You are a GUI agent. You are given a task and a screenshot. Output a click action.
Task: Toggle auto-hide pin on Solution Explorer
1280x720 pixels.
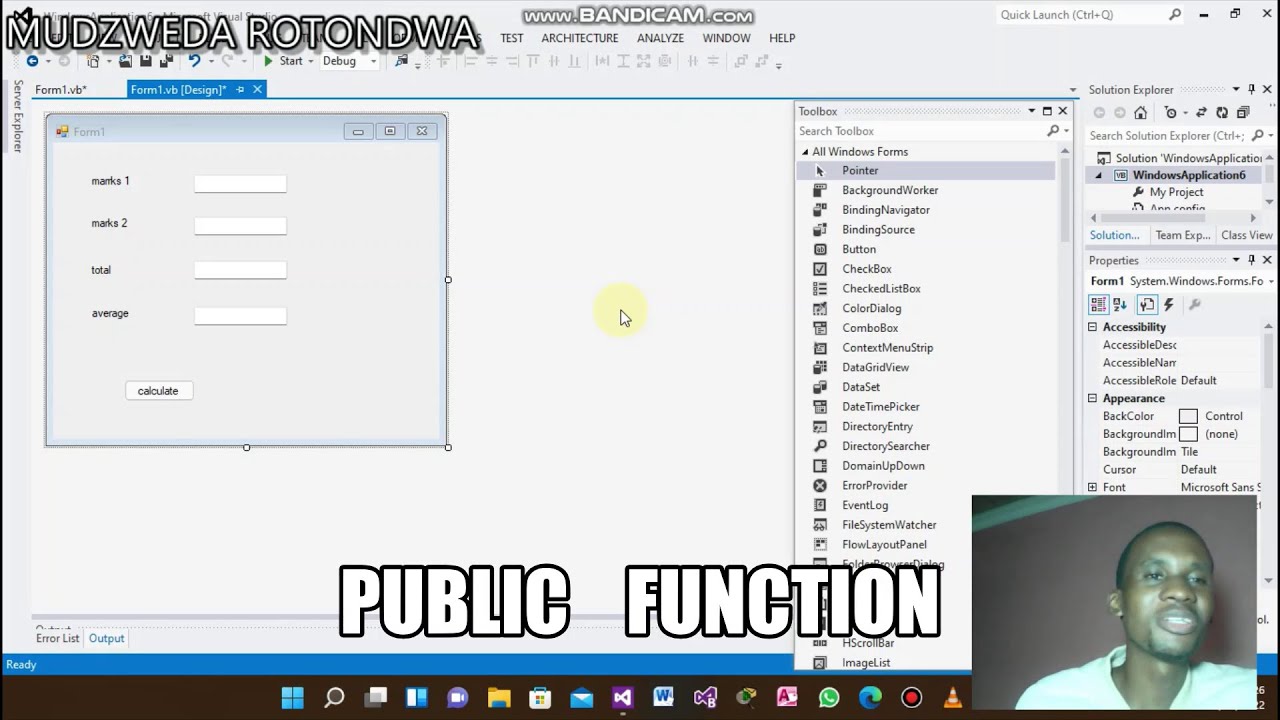1251,90
